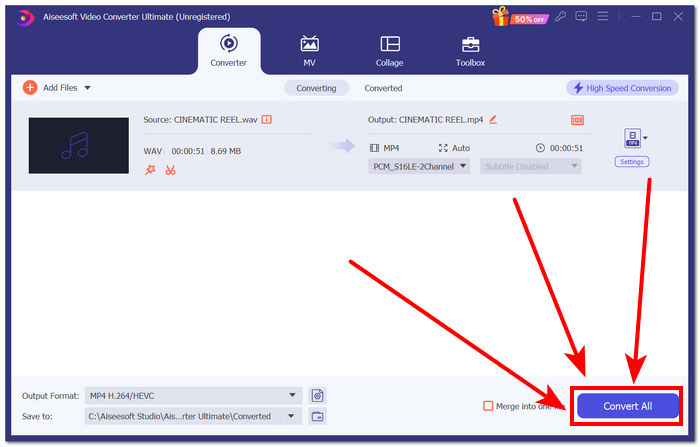This screenshot has height=447, width=700.
Task: Open the Subtitle Disabled dropdown
Action: point(530,166)
